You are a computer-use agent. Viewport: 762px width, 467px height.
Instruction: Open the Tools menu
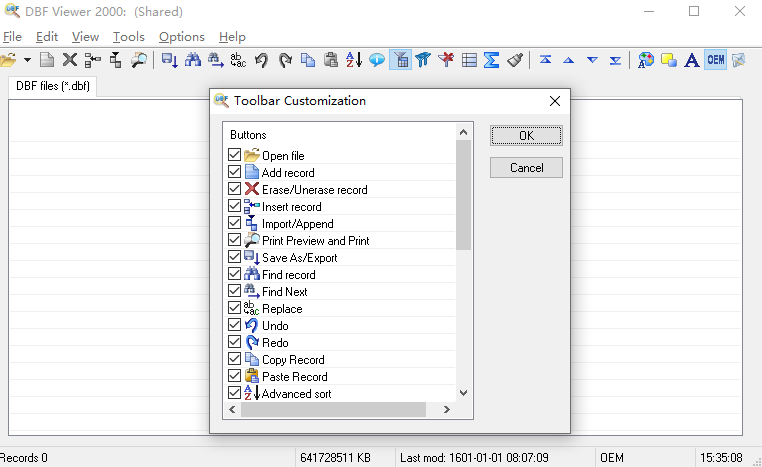128,37
